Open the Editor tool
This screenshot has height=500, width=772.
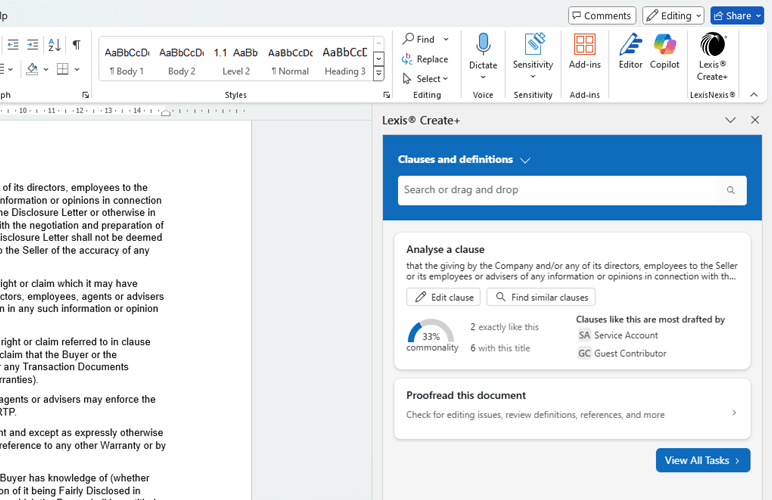[x=630, y=52]
